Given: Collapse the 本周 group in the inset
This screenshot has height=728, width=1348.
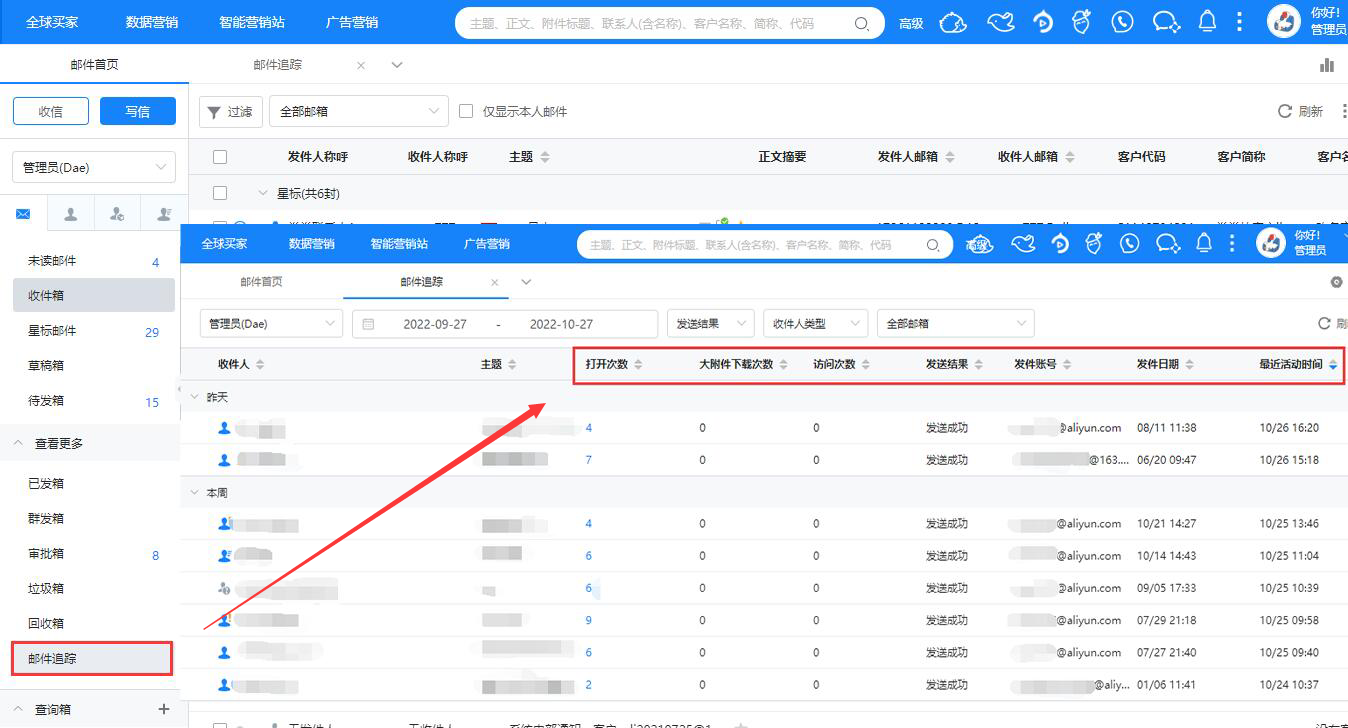Looking at the screenshot, I should point(195,493).
